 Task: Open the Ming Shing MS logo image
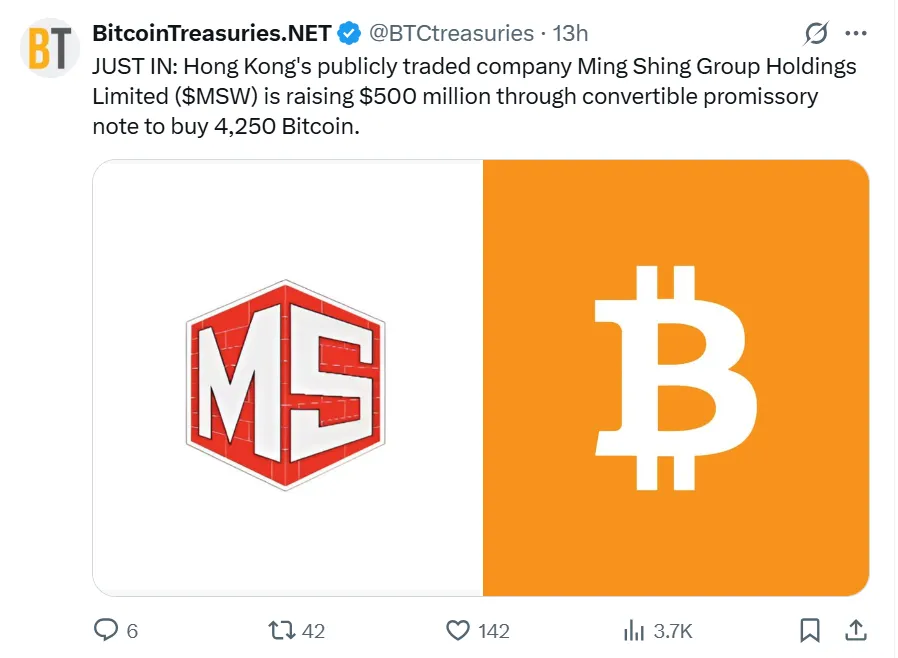pyautogui.click(x=288, y=378)
